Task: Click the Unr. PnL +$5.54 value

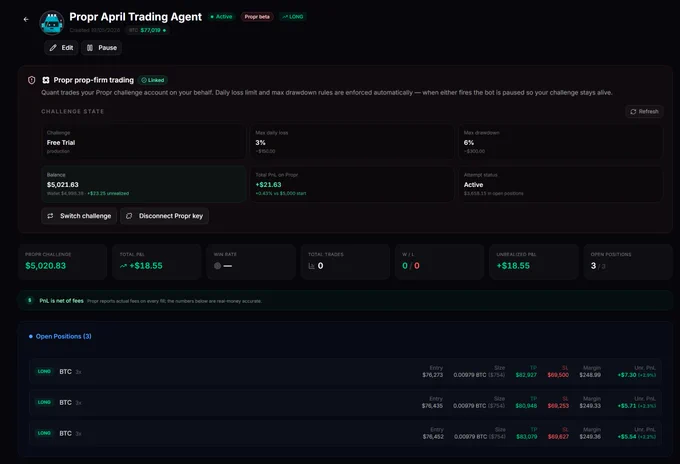Action: pos(627,437)
